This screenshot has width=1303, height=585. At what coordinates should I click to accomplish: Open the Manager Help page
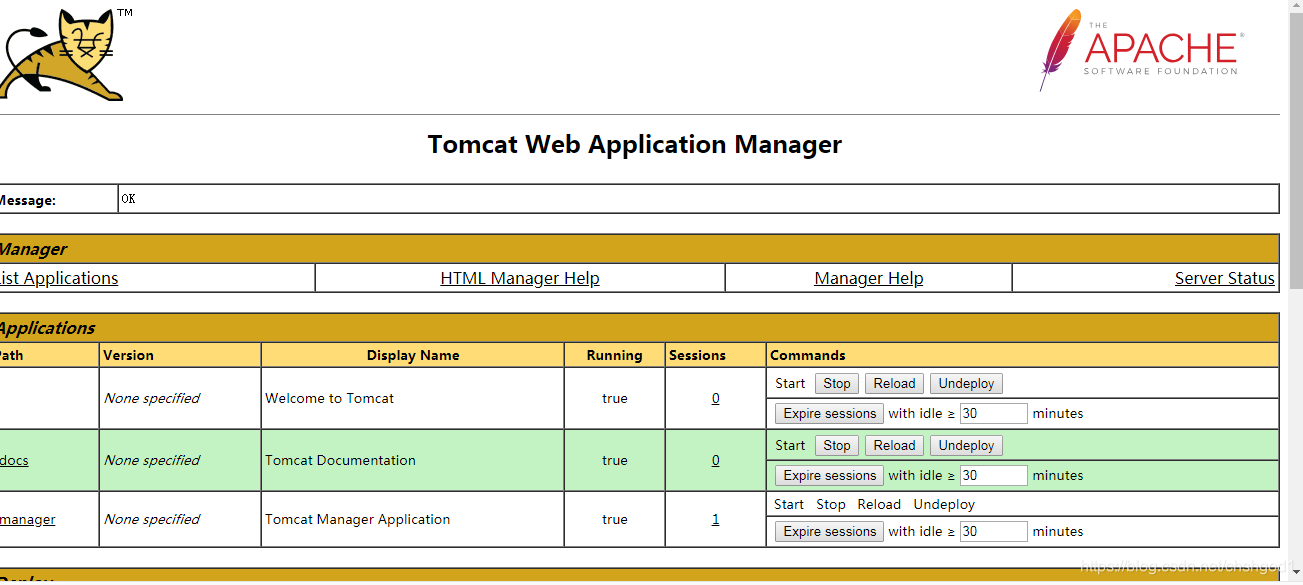[x=868, y=277]
